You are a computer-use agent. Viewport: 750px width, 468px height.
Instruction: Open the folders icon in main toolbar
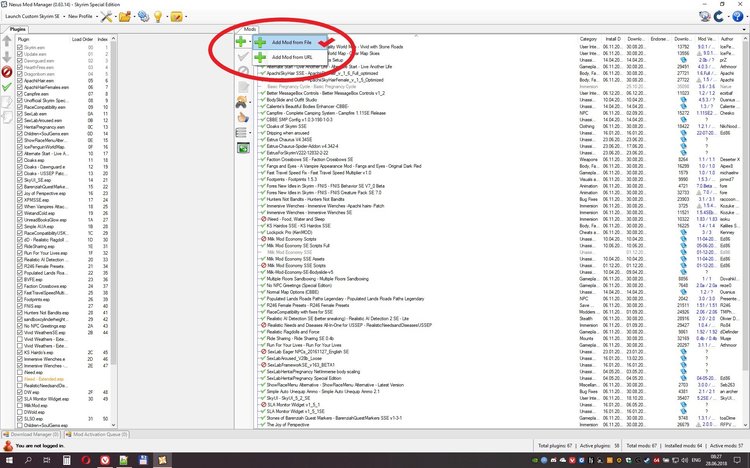[125, 17]
